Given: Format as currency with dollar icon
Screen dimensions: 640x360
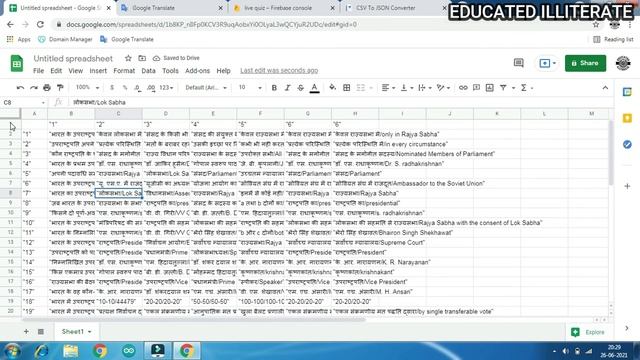Looking at the screenshot, I should click(x=112, y=88).
